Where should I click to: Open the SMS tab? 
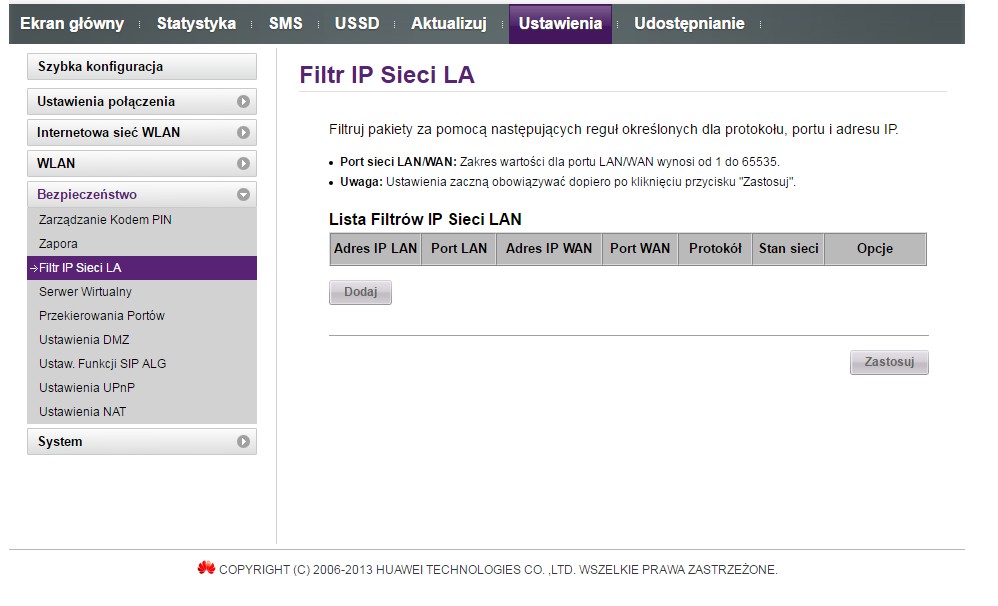285,24
